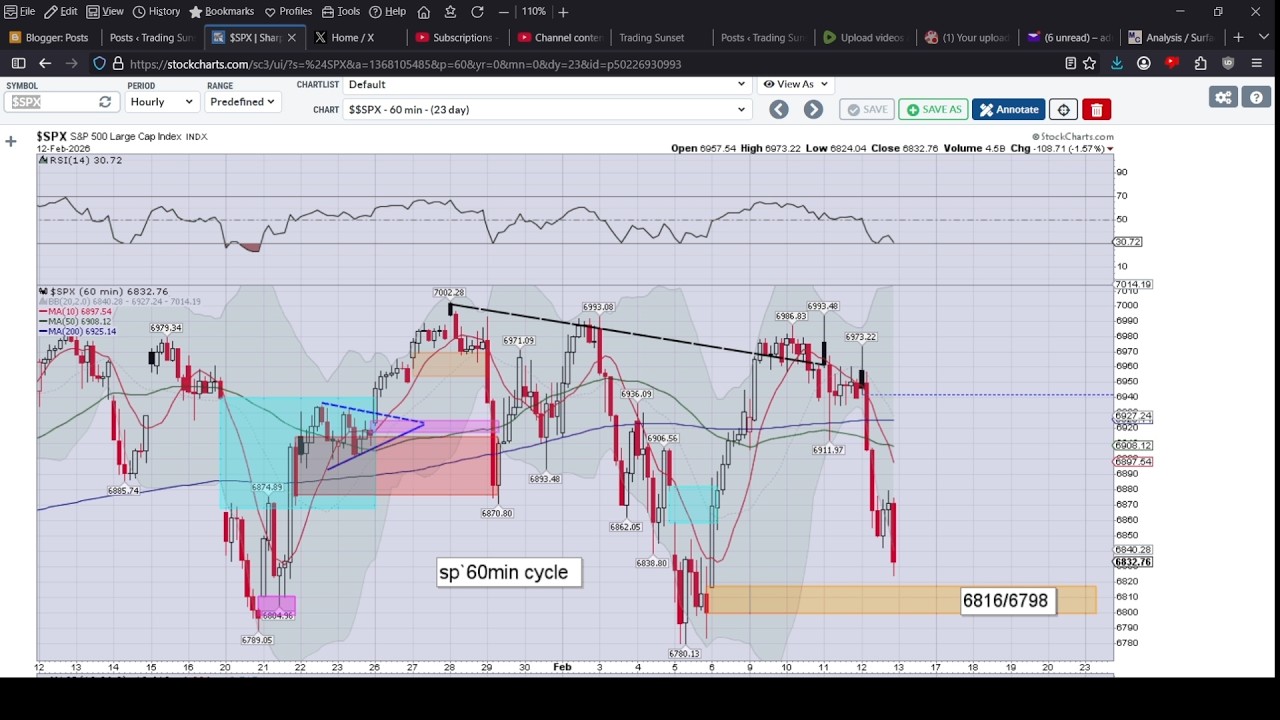Click zoom in plus icon near 110%
Screen dimensions: 1280x720
563,12
